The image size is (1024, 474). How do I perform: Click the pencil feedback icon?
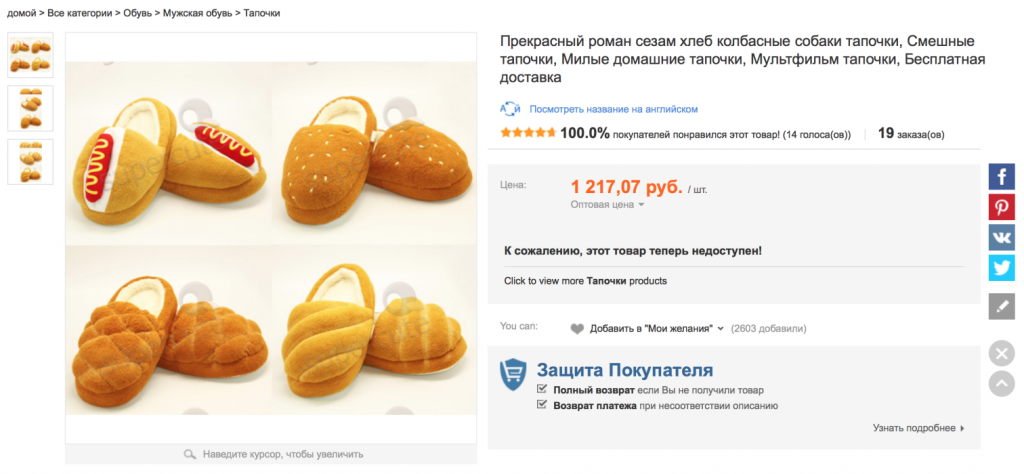(1001, 306)
